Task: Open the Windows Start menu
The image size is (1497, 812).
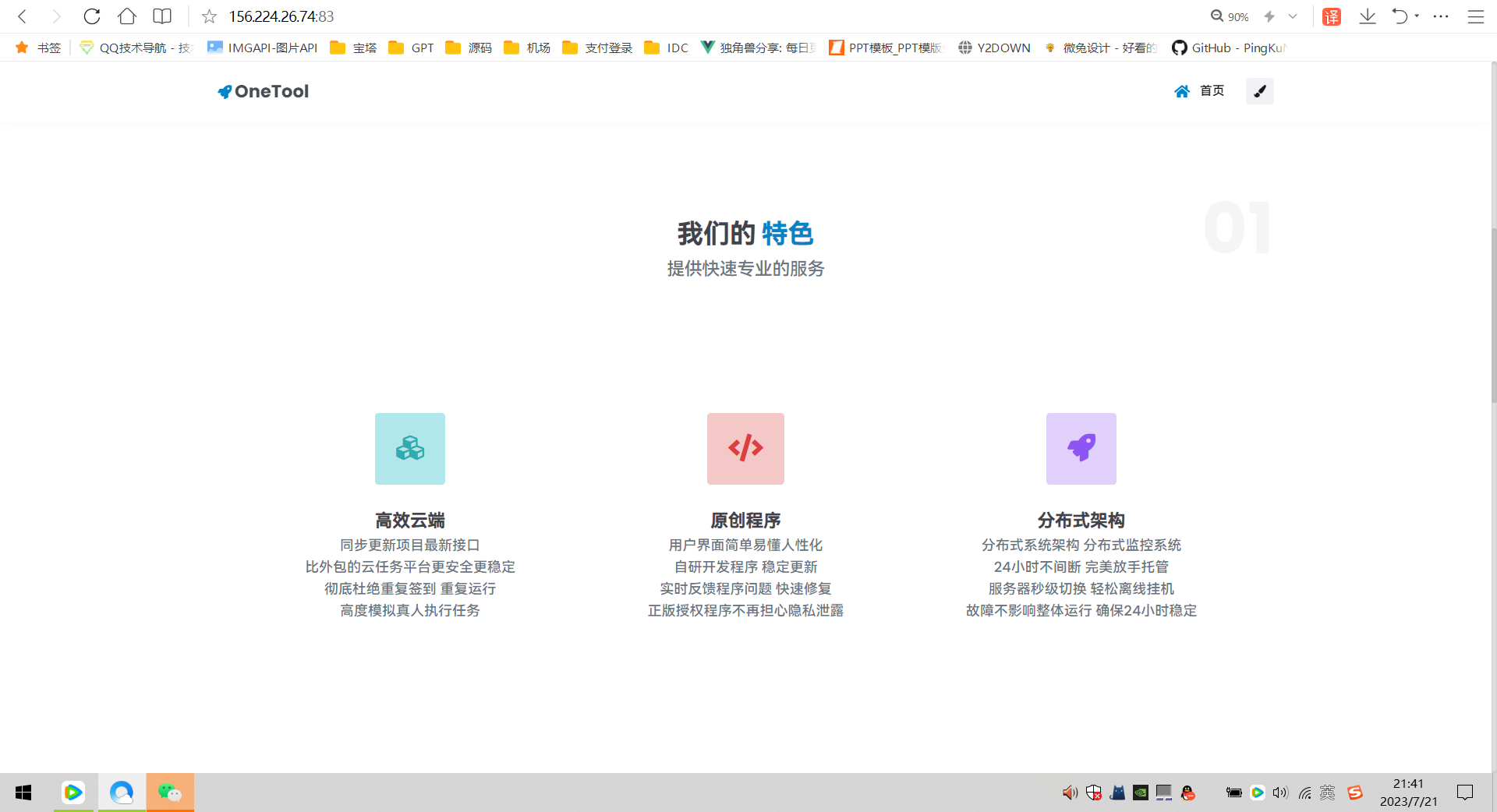Action: pos(23,793)
